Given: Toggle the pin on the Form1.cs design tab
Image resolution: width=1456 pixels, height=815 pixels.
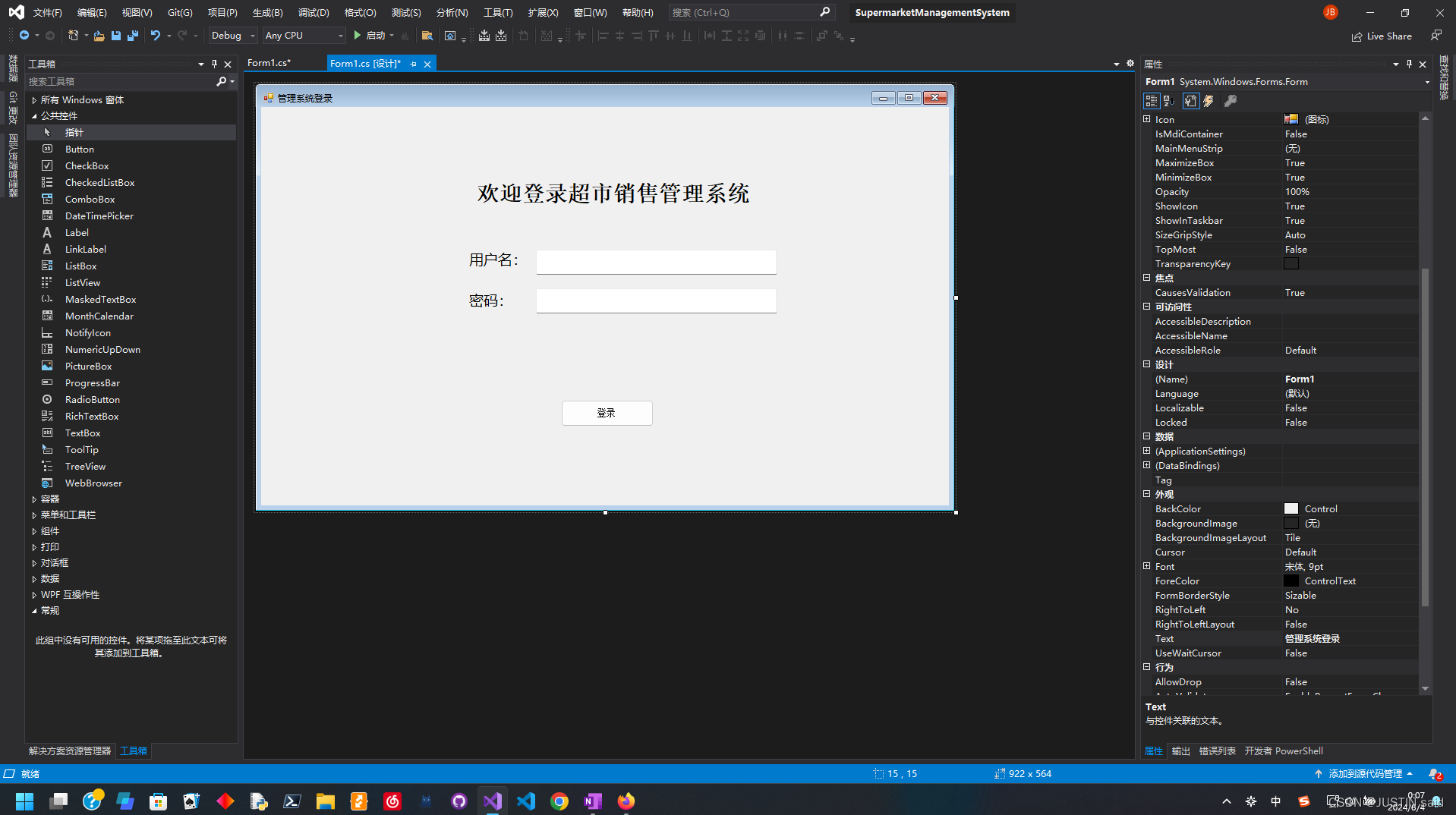Looking at the screenshot, I should click(x=413, y=64).
